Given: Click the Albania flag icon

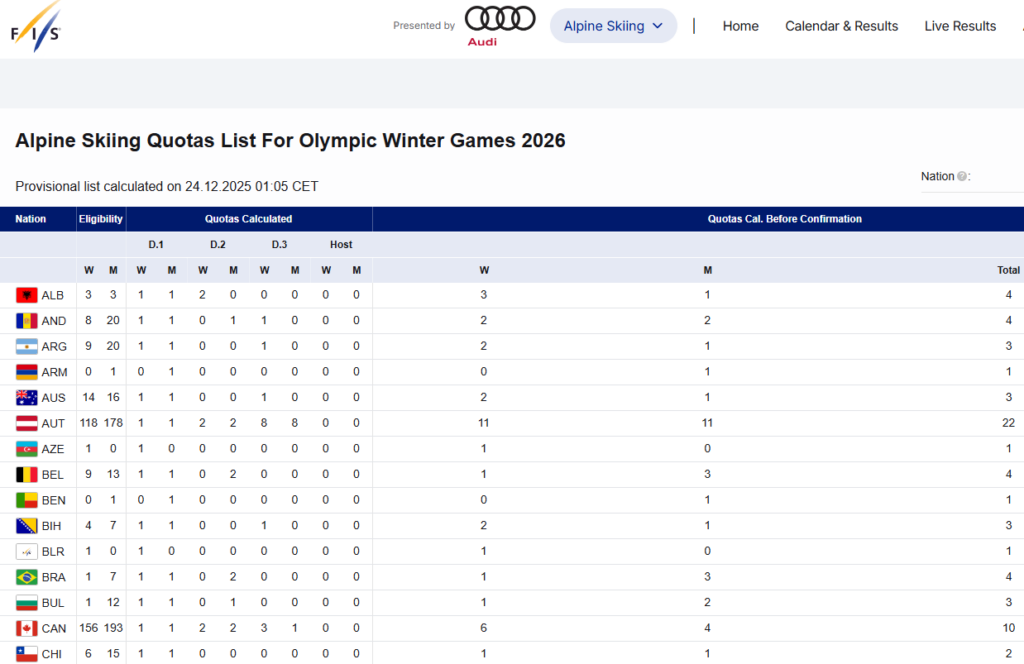Looking at the screenshot, I should (27, 295).
